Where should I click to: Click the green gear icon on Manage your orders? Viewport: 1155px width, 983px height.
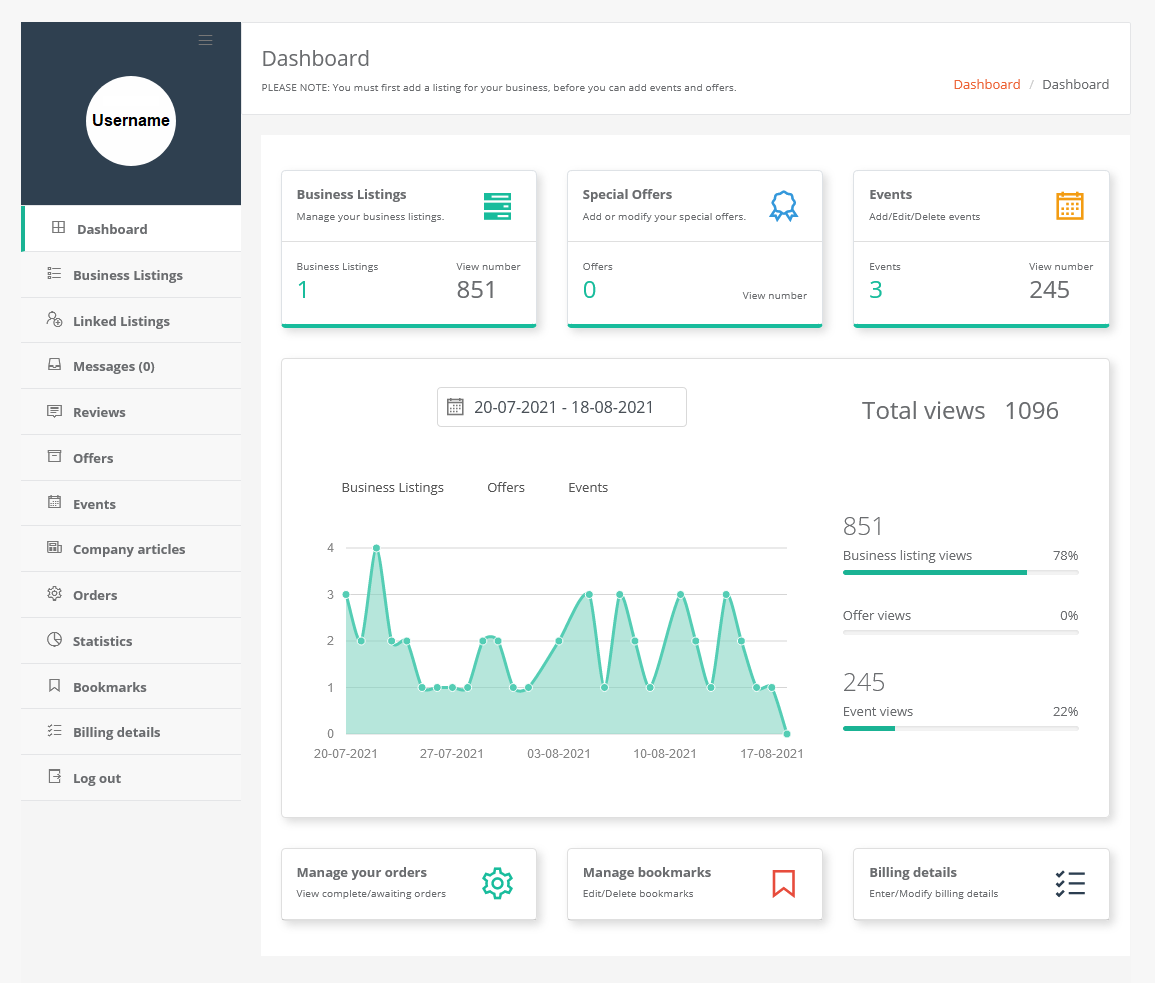(x=497, y=883)
